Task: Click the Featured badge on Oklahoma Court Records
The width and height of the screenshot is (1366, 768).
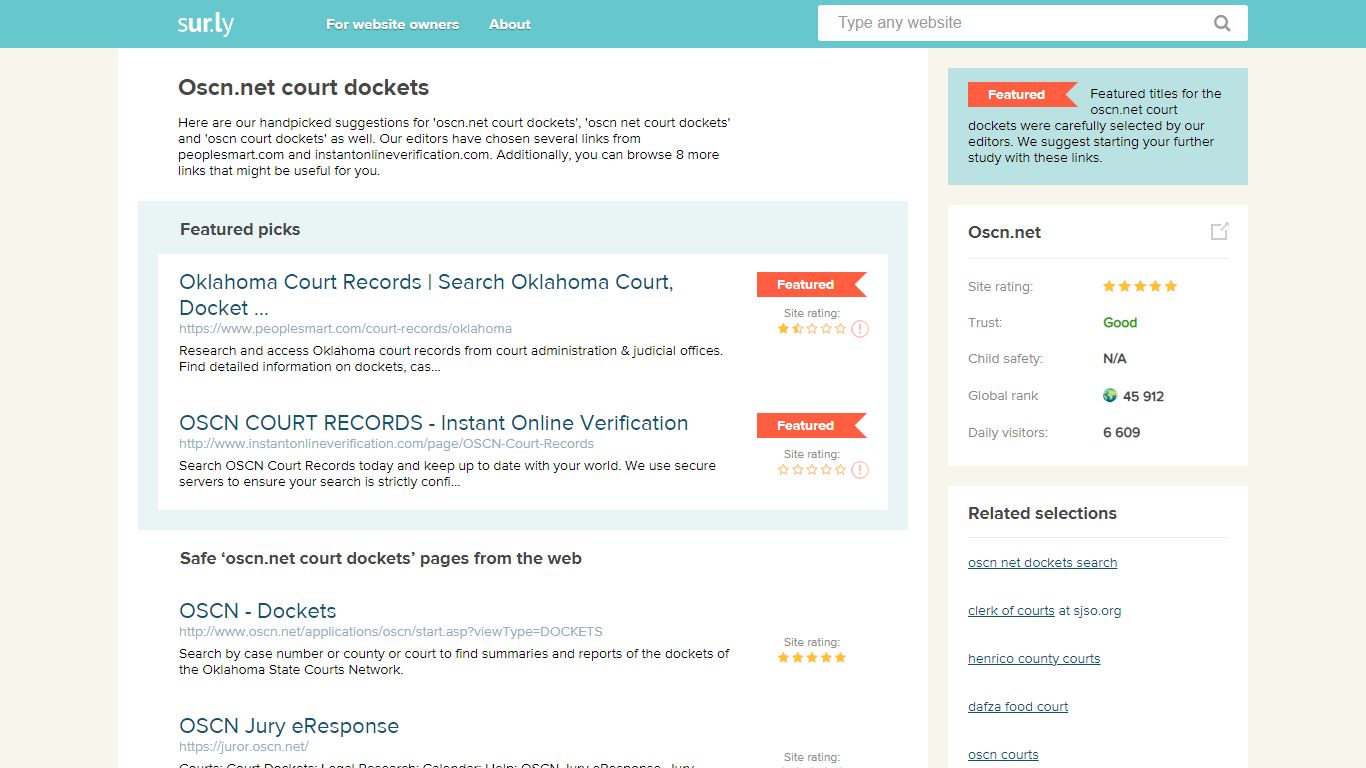Action: pos(811,285)
